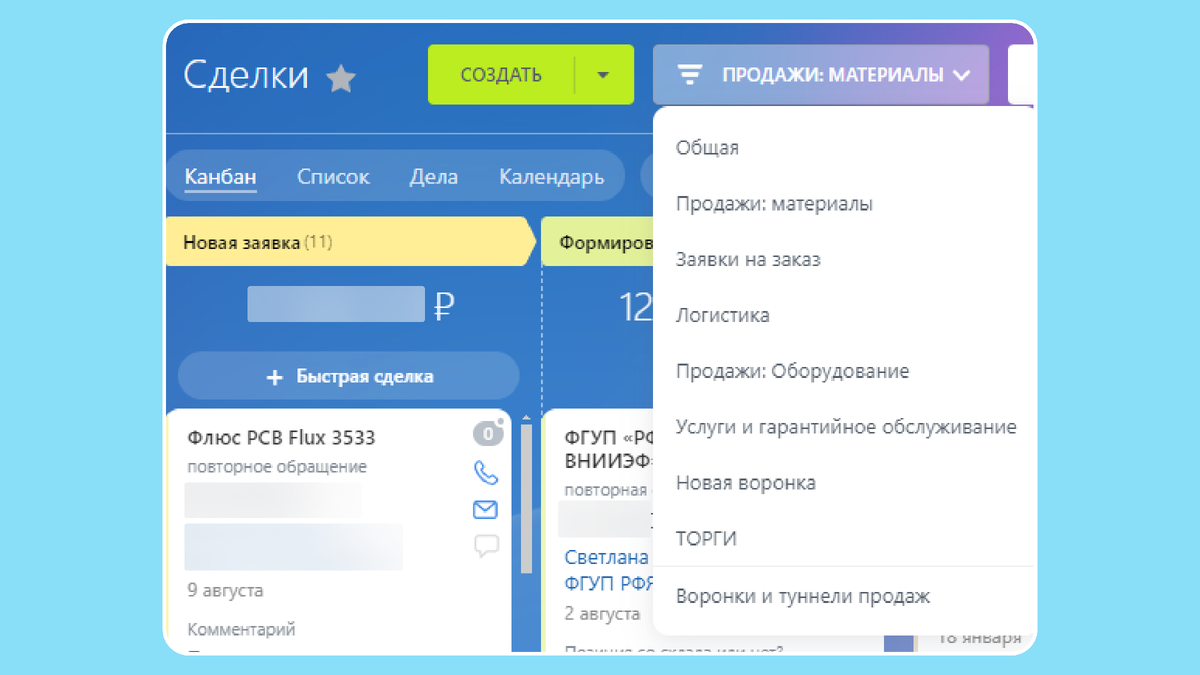Click the СОЗДАТЬ button
The height and width of the screenshot is (675, 1200).
501,75
